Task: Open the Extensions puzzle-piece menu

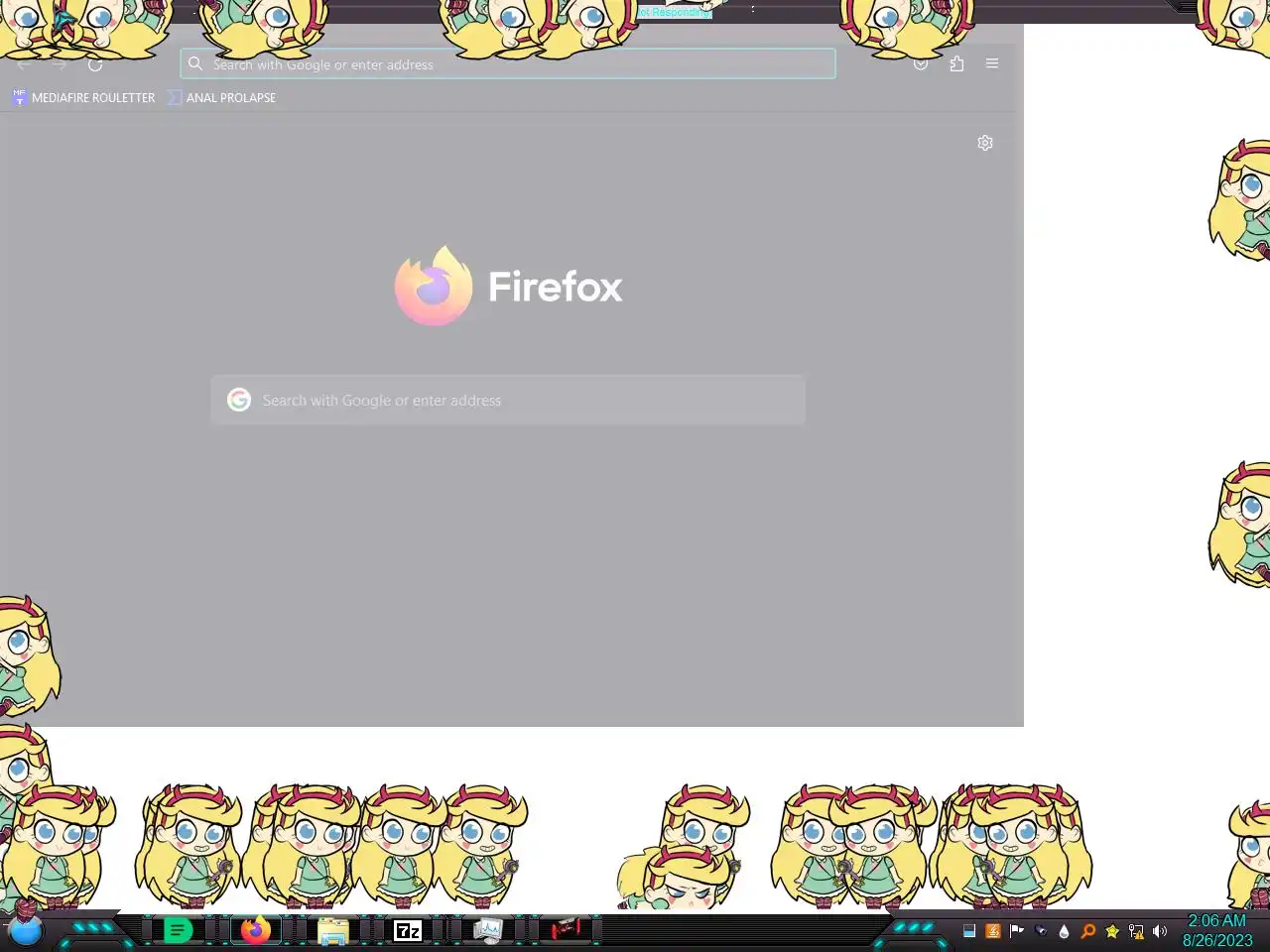Action: [x=956, y=63]
